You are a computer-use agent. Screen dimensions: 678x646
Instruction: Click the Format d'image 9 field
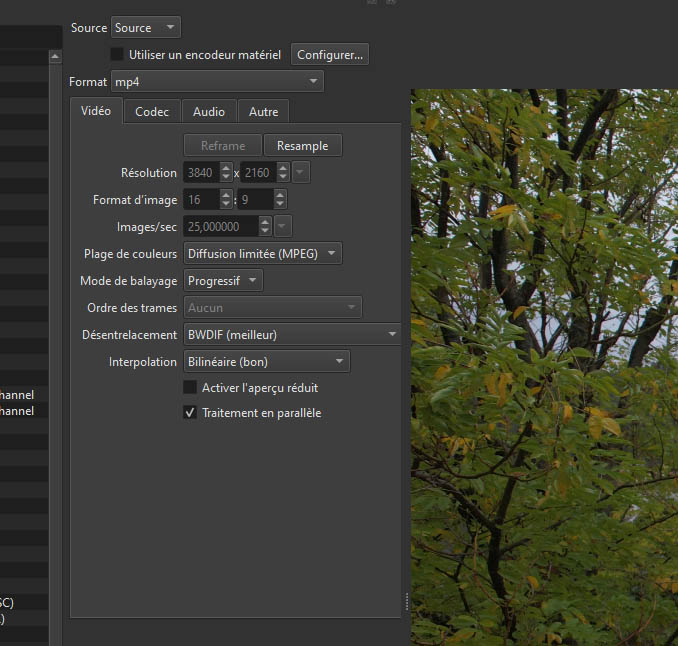[x=256, y=200]
